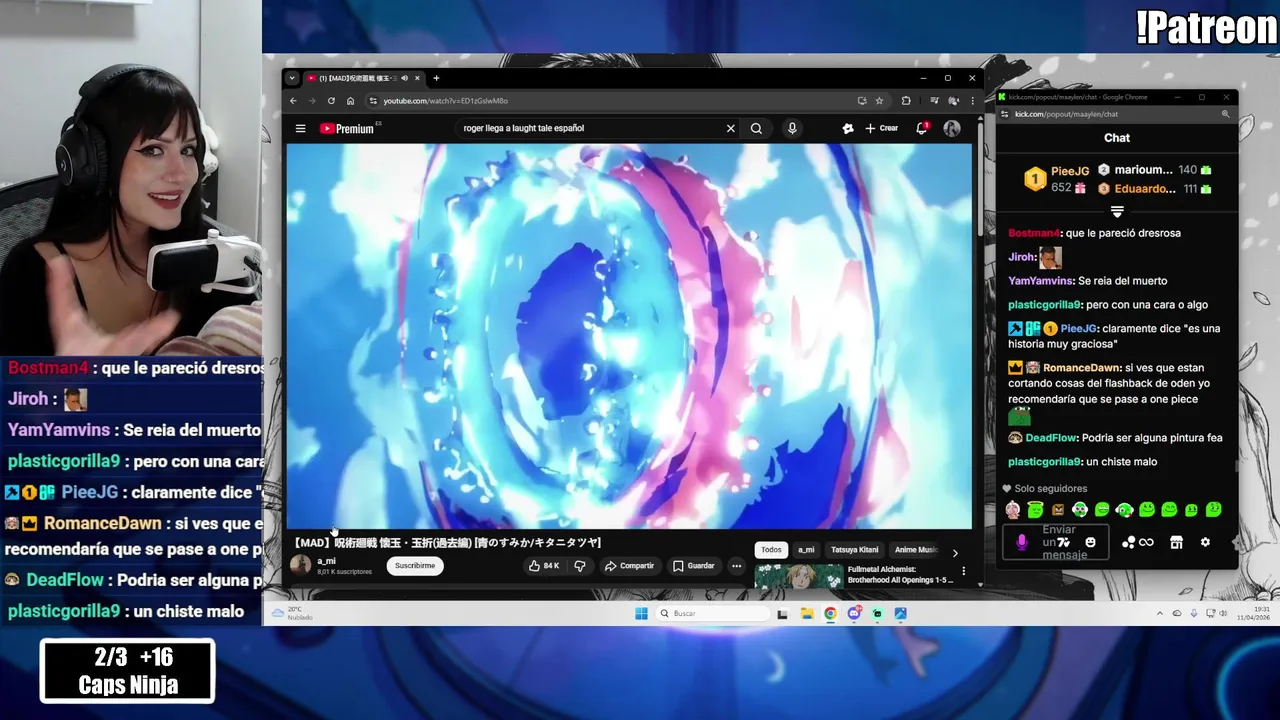Open YouTube notifications bell
This screenshot has height=720, width=1280.
click(921, 128)
